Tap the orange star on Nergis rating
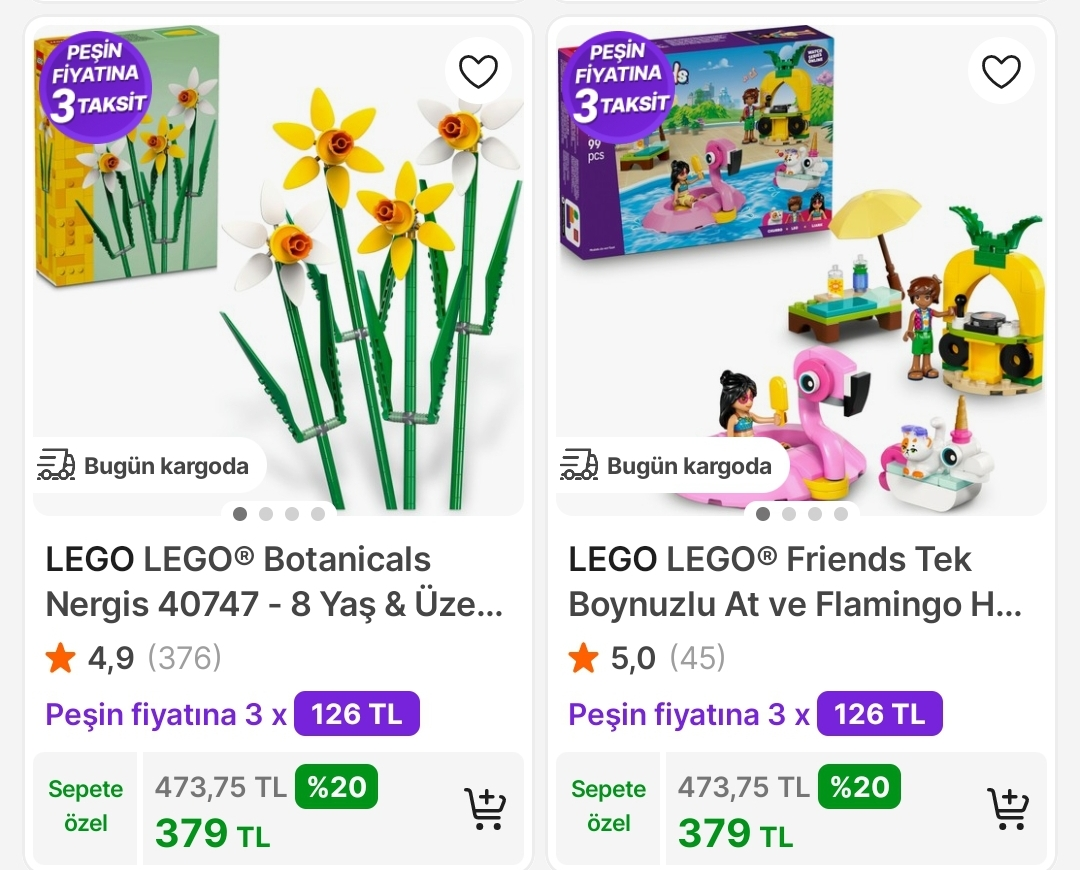Image resolution: width=1080 pixels, height=870 pixels. 61,658
